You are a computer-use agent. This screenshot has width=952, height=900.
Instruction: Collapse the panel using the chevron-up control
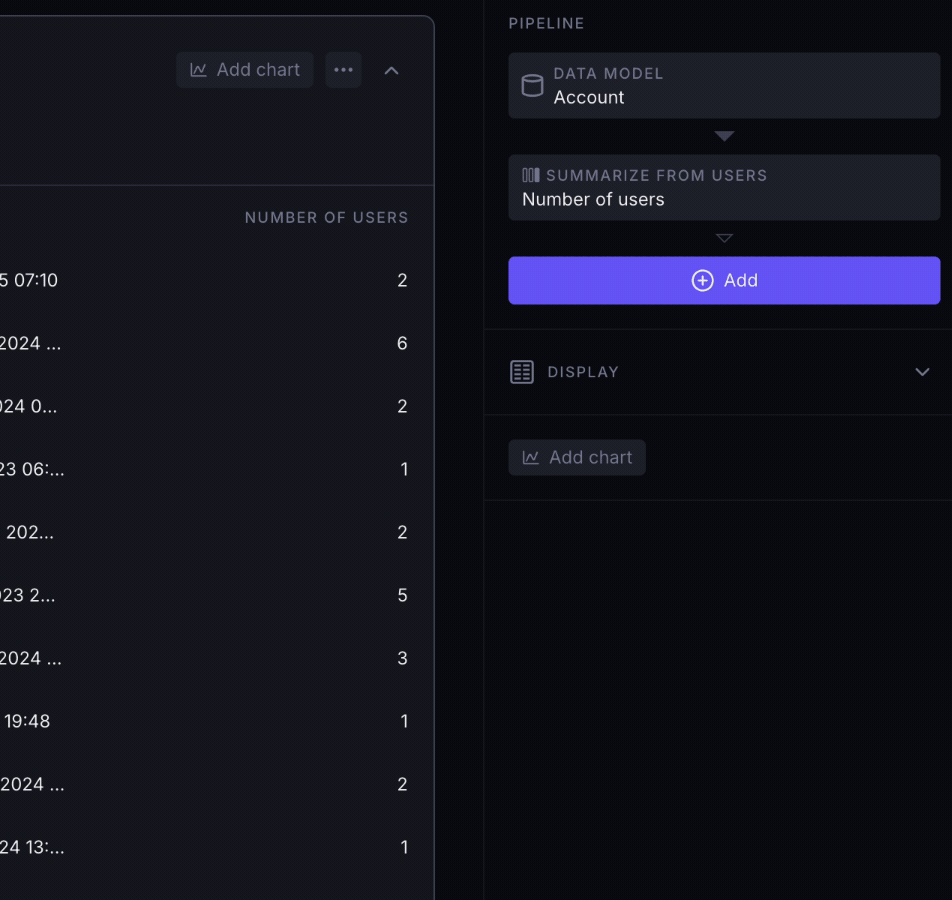pos(391,70)
